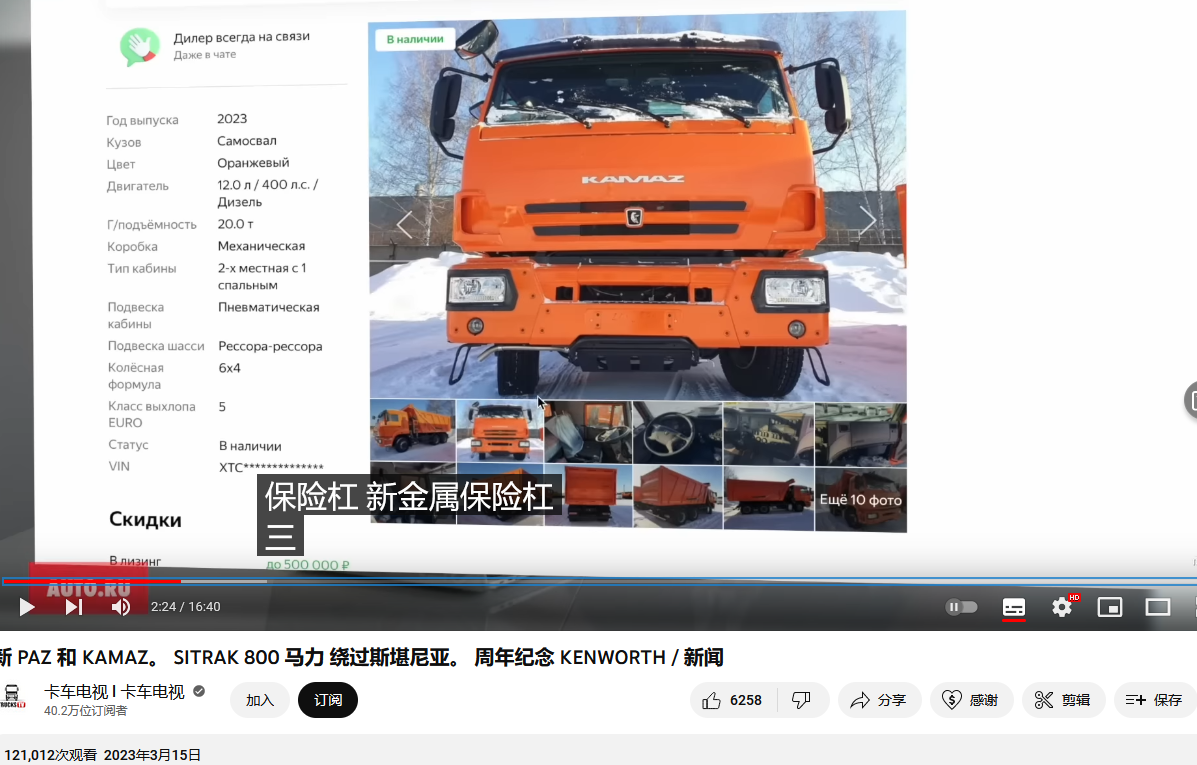
Task: Play the video
Action: point(27,607)
